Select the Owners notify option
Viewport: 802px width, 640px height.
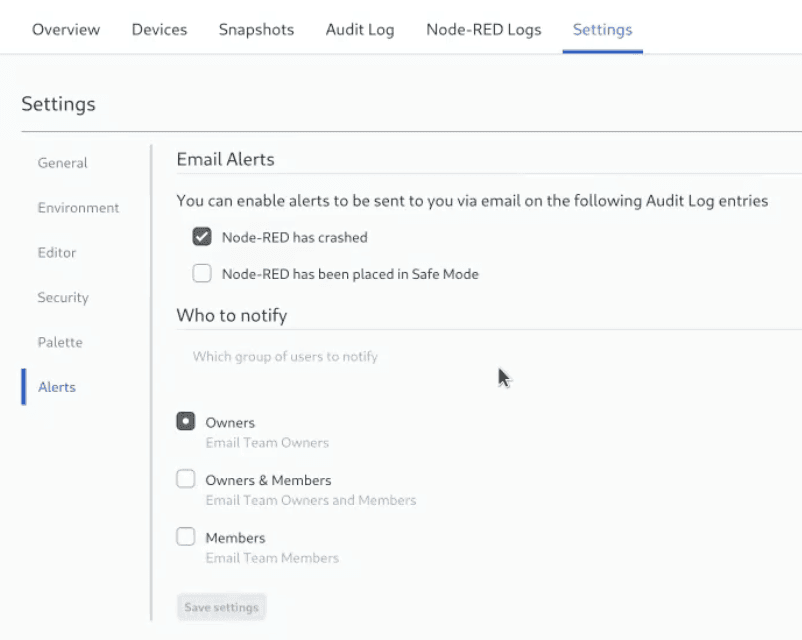186,422
